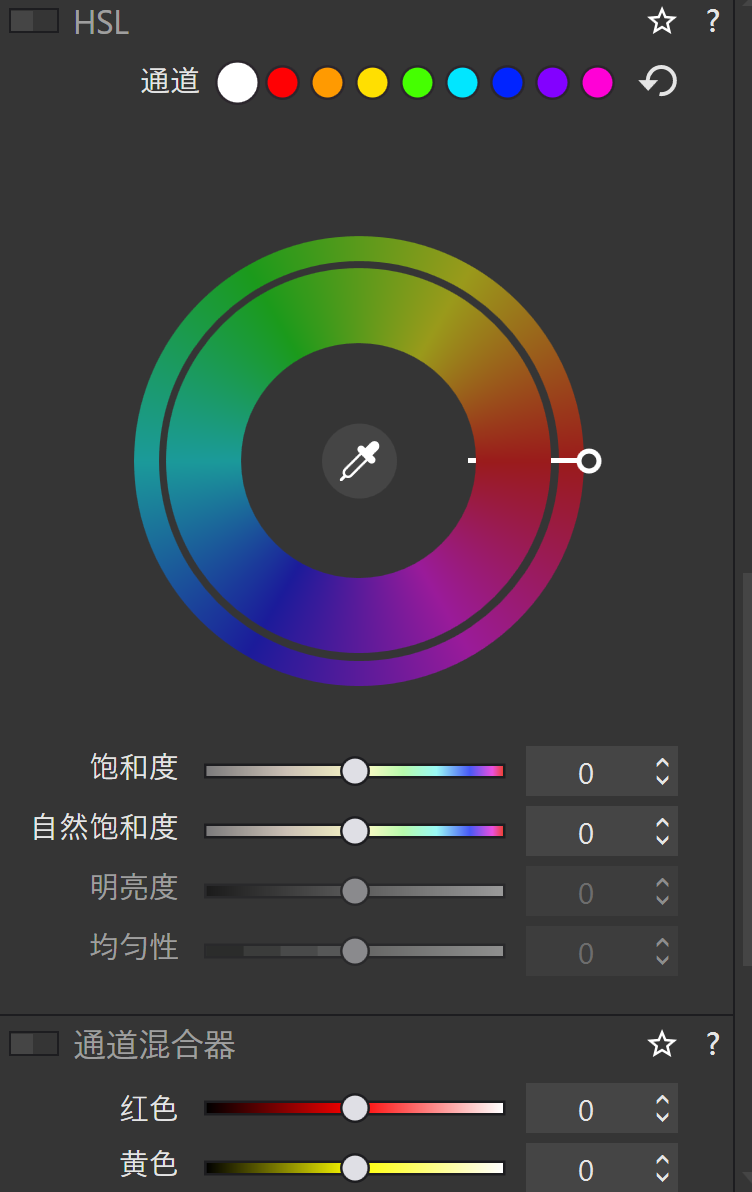The width and height of the screenshot is (752, 1192).
Task: Select the green channel swatch
Action: coord(417,82)
